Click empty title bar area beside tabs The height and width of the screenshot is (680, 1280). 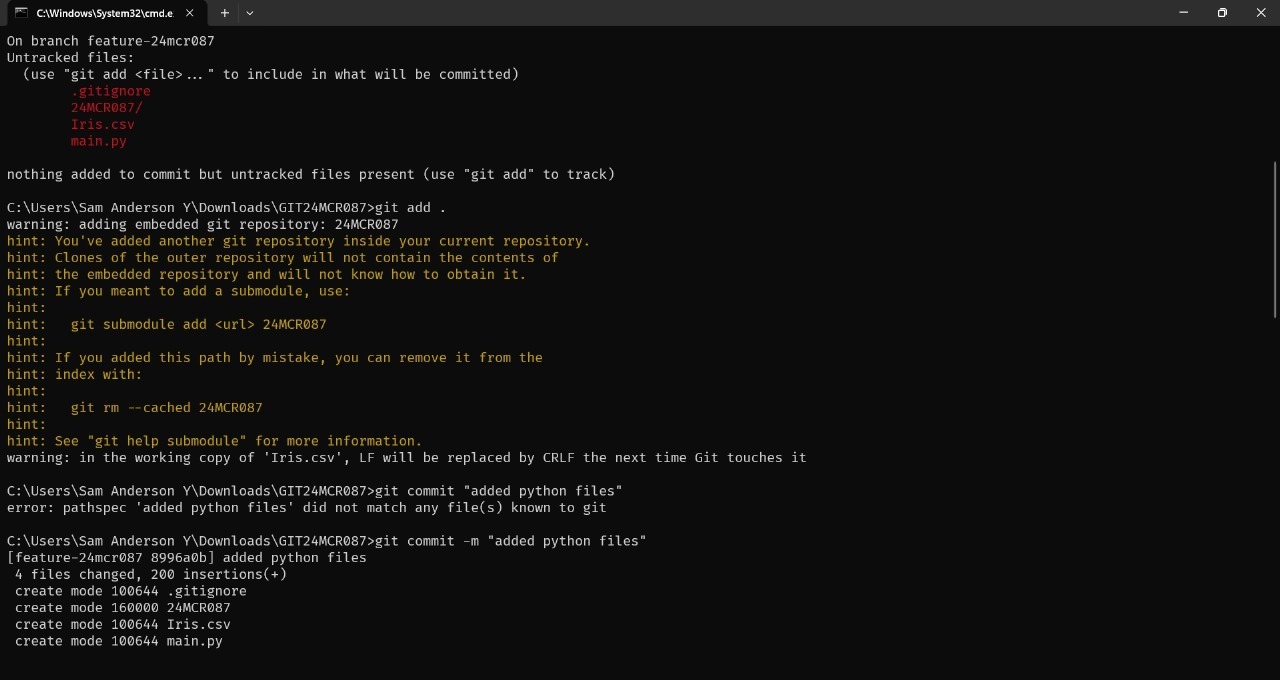point(700,13)
